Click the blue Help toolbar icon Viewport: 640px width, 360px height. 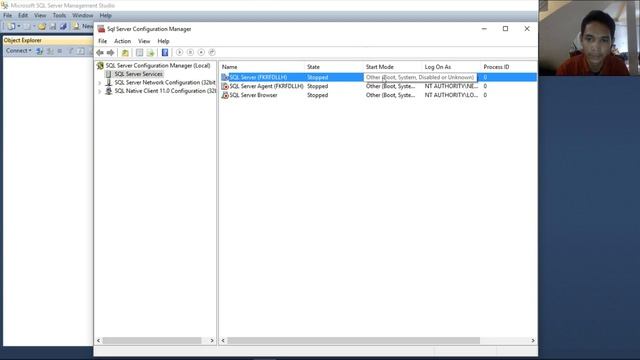(165, 53)
